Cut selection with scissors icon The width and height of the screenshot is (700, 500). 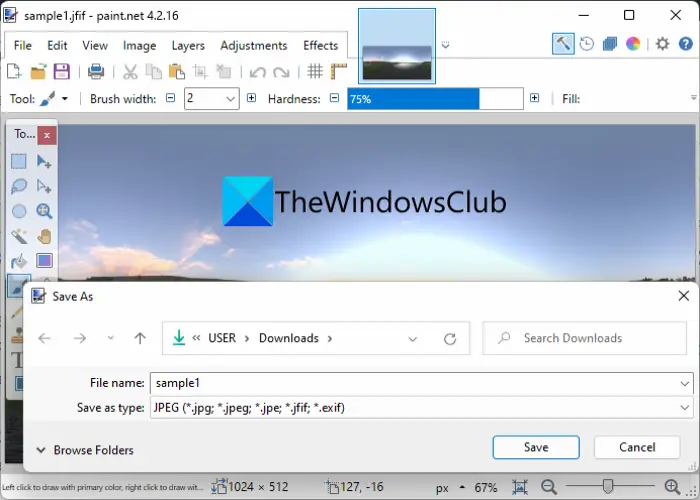tap(130, 71)
